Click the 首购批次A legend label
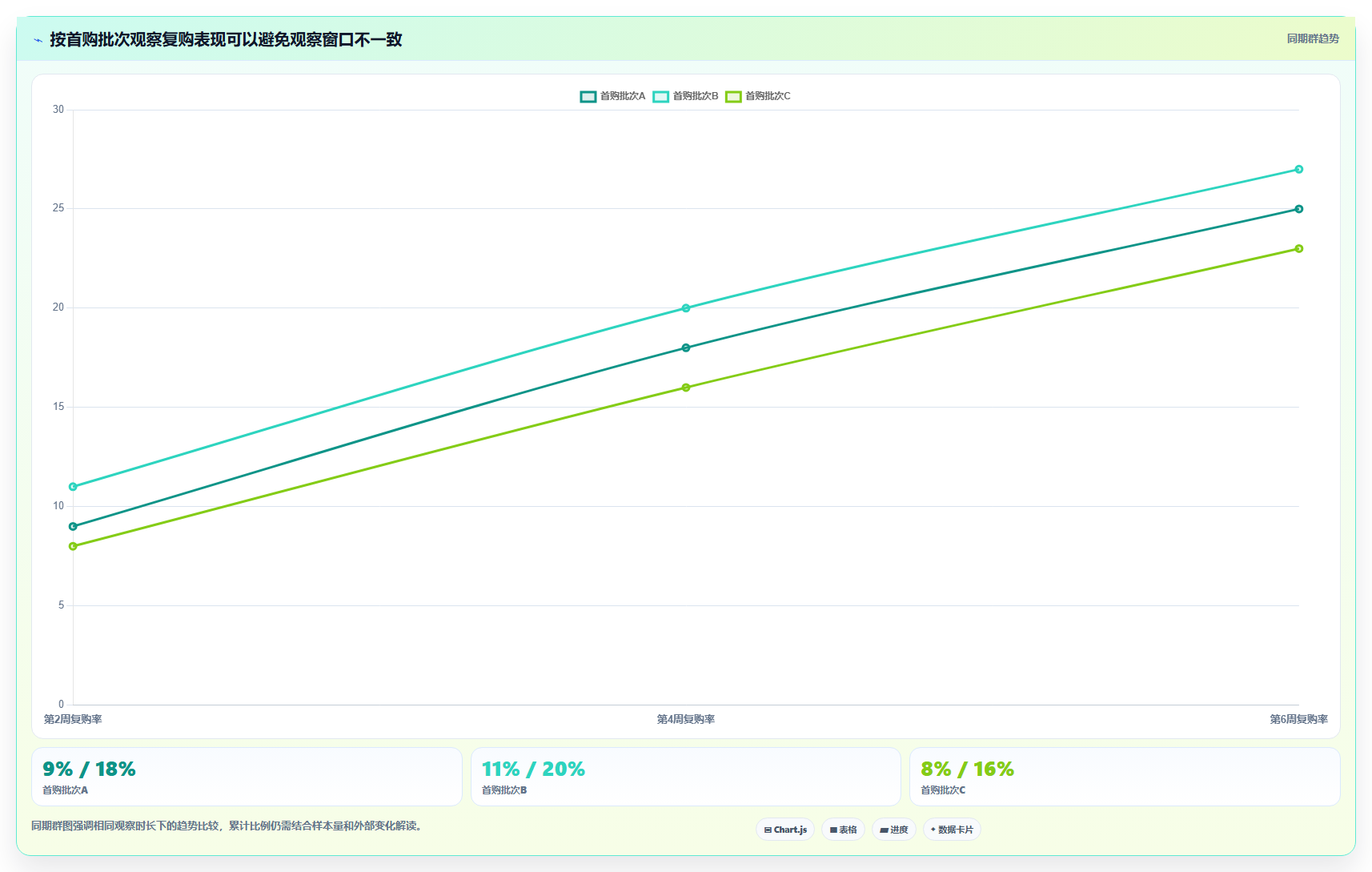 [623, 96]
